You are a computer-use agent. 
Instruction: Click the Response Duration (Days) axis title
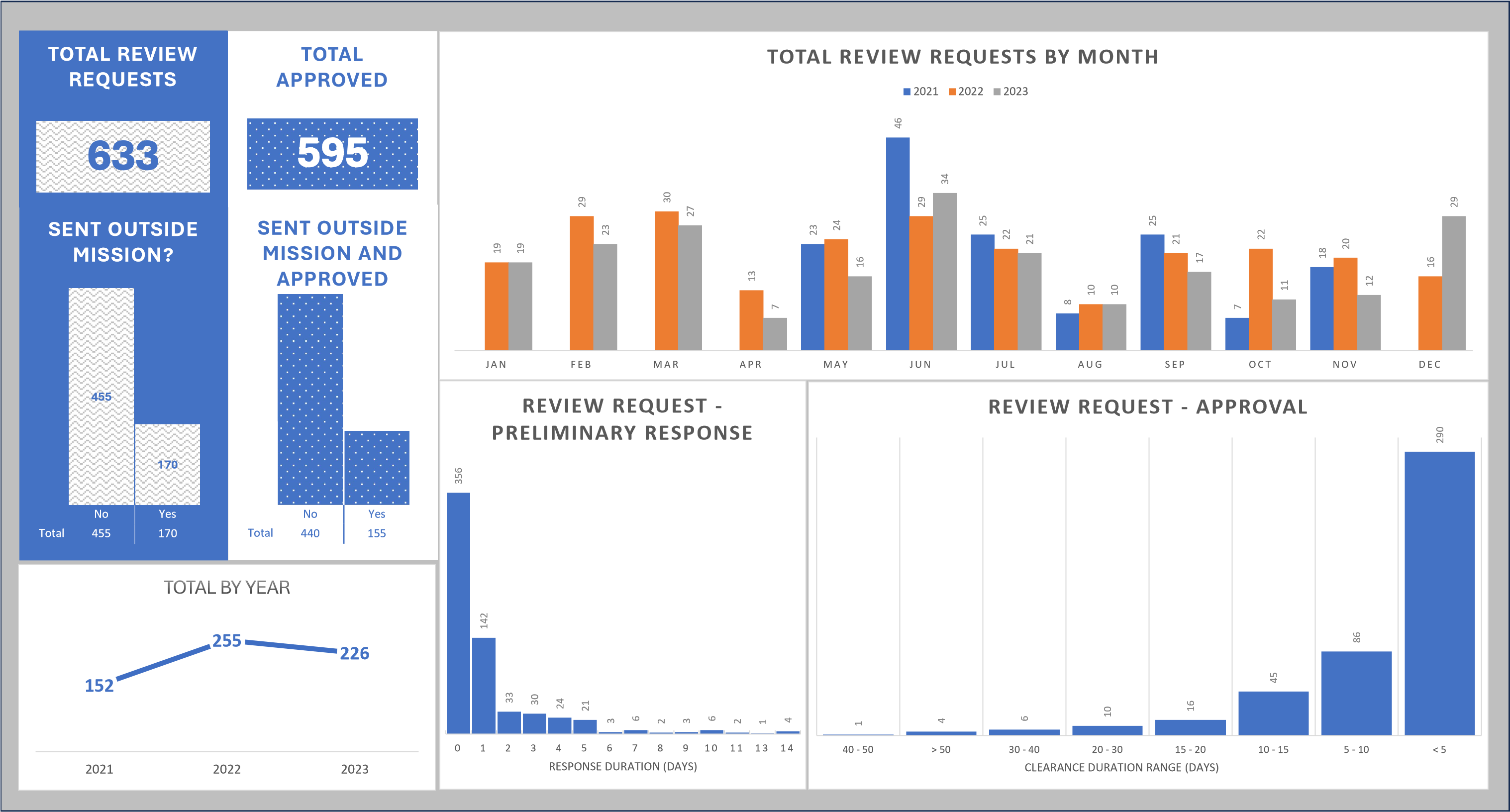point(622,766)
